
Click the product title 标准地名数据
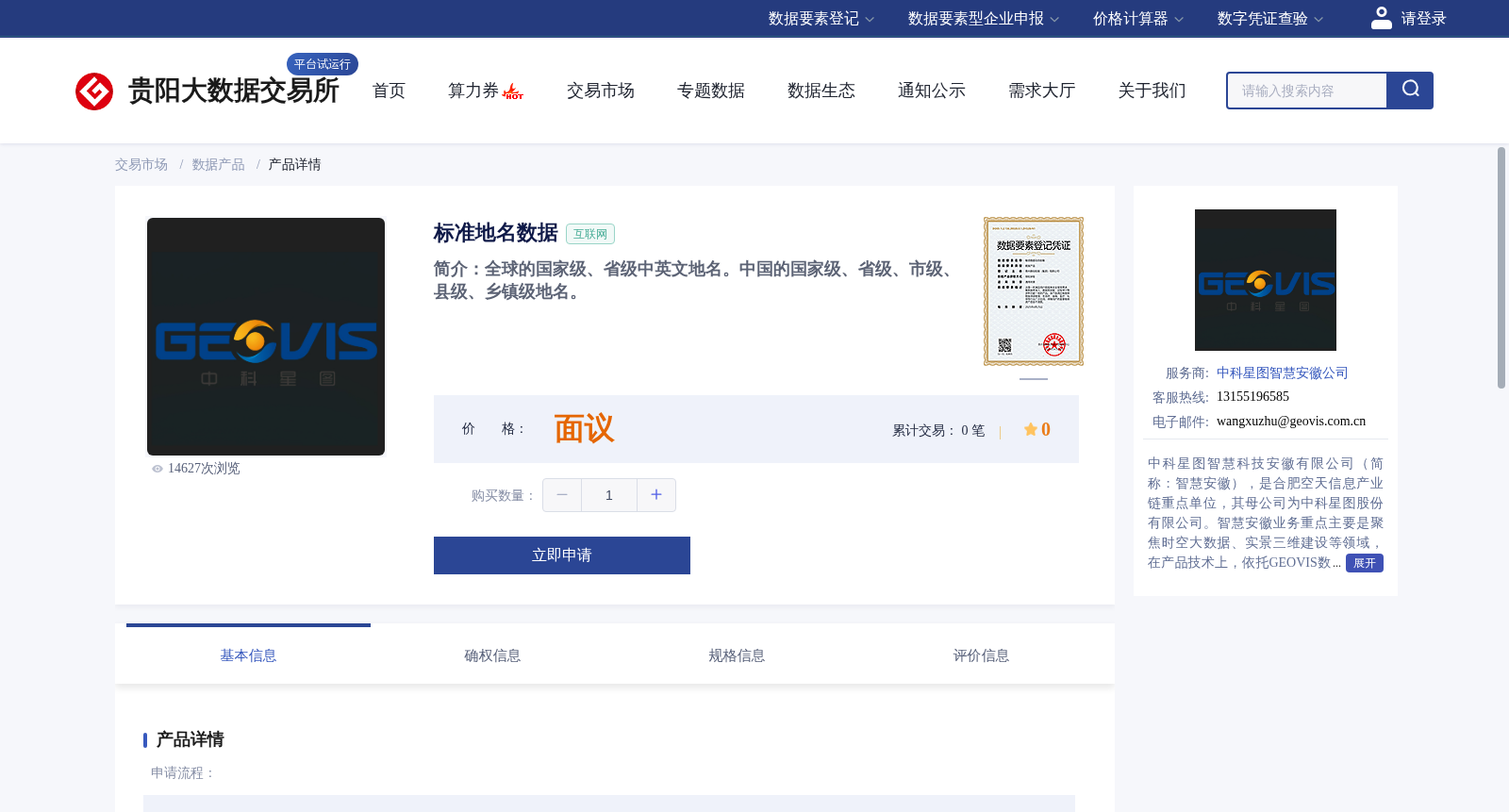tap(496, 233)
